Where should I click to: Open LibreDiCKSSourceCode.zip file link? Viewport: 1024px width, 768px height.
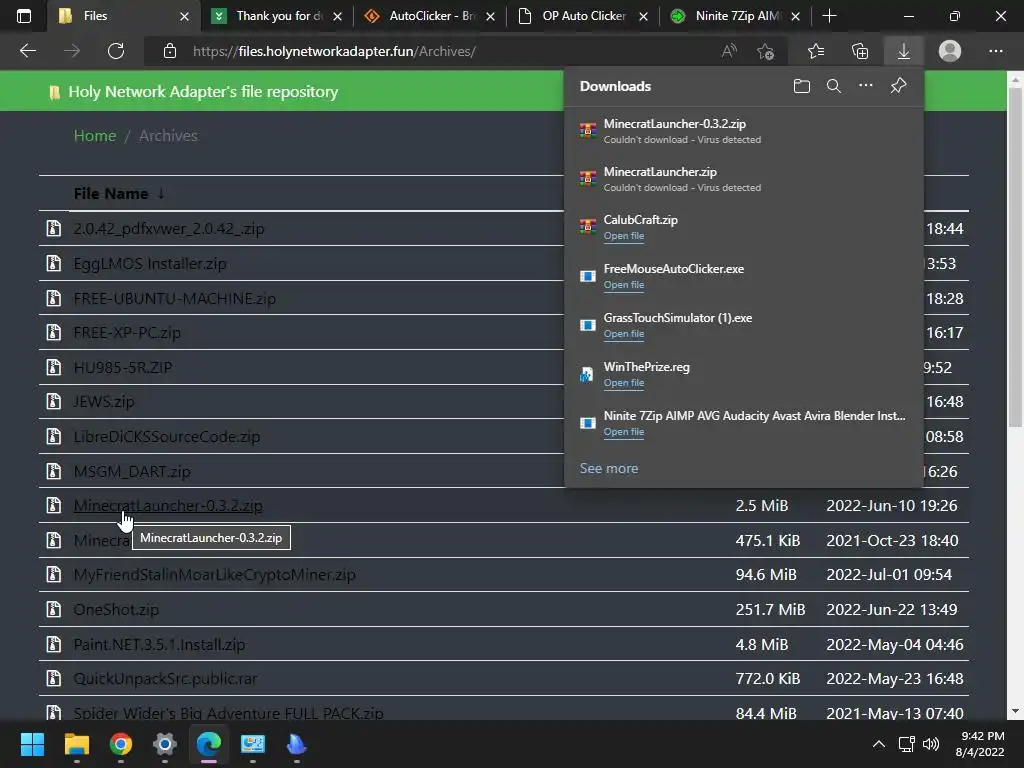point(167,436)
